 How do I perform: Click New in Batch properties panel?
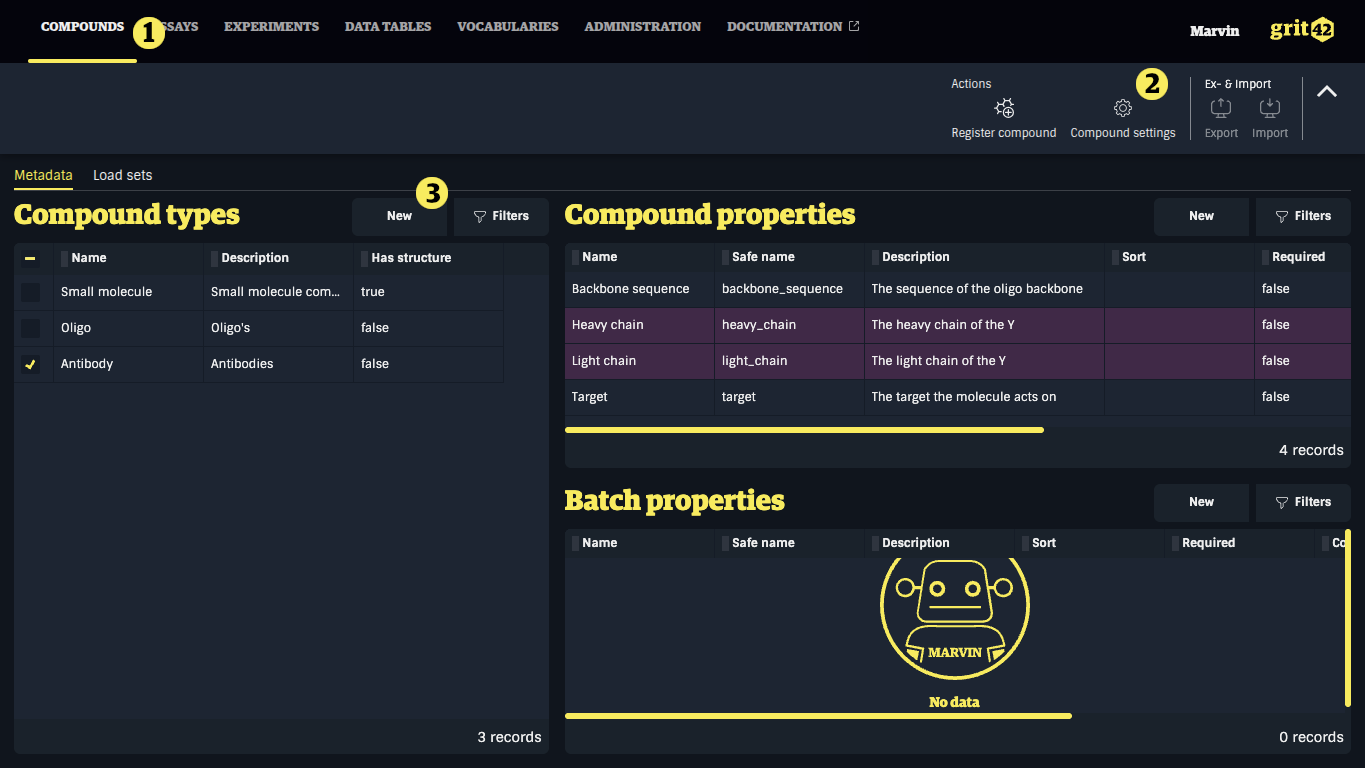coord(1201,502)
